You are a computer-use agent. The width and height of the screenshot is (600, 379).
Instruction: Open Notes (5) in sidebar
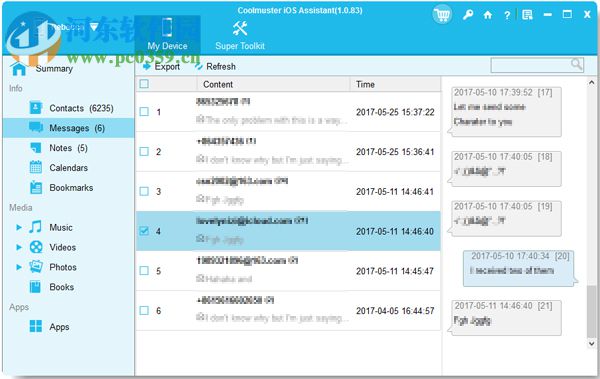pos(68,148)
